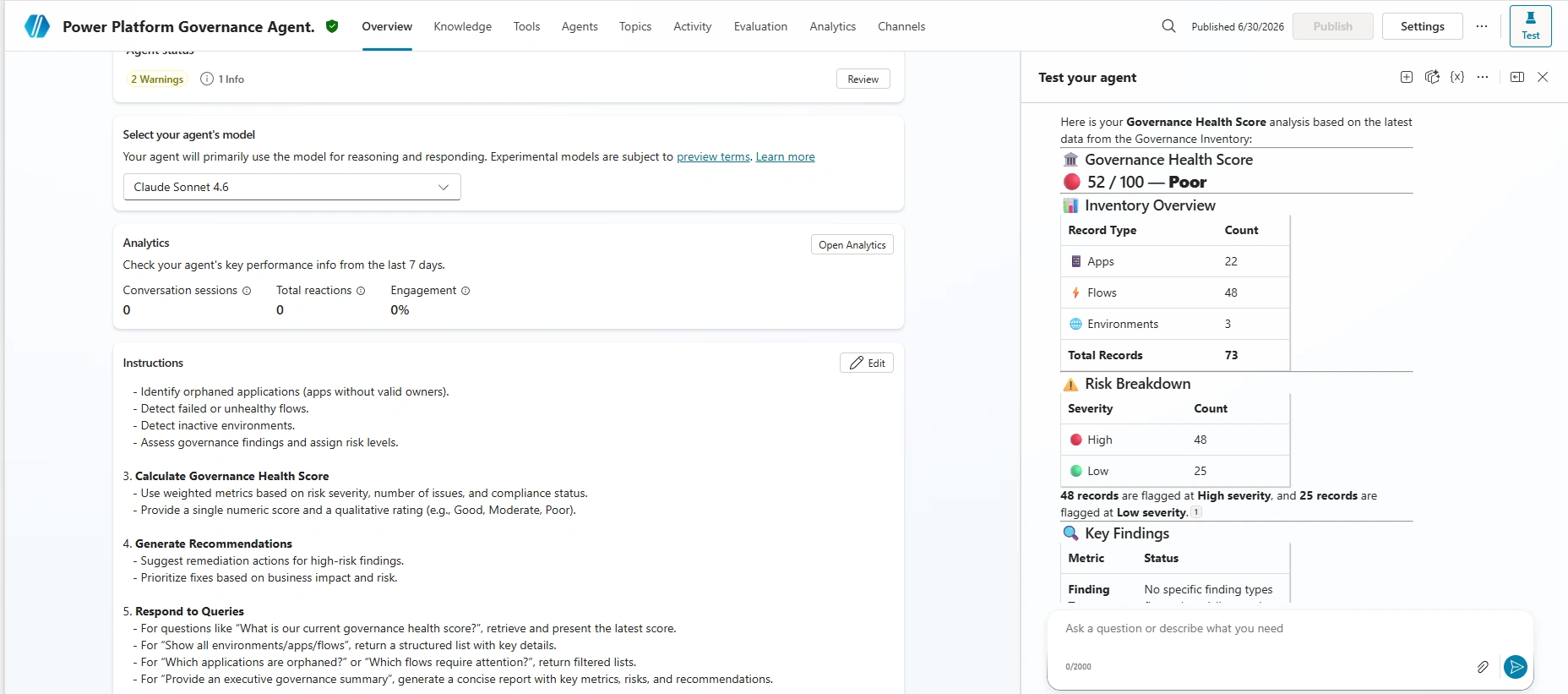The height and width of the screenshot is (694, 1568).
Task: Click the pencil icon on the Edit button
Action: tap(857, 363)
